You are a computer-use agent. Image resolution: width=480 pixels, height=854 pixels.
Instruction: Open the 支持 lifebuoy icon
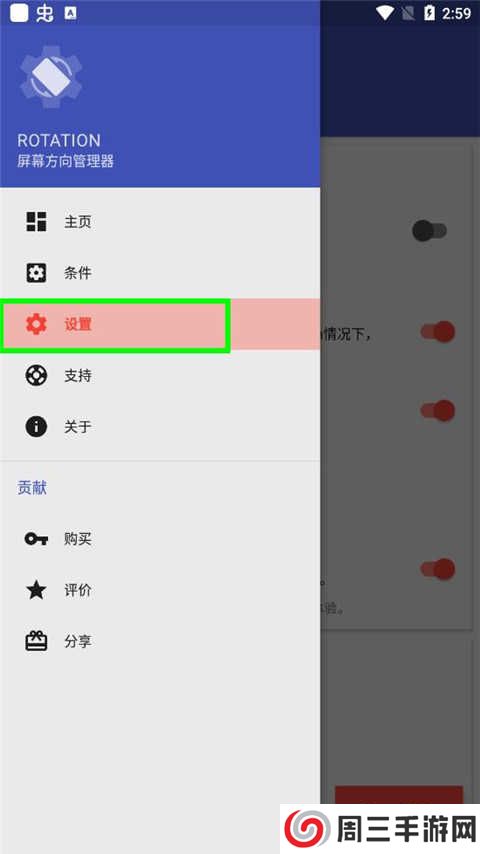click(37, 375)
